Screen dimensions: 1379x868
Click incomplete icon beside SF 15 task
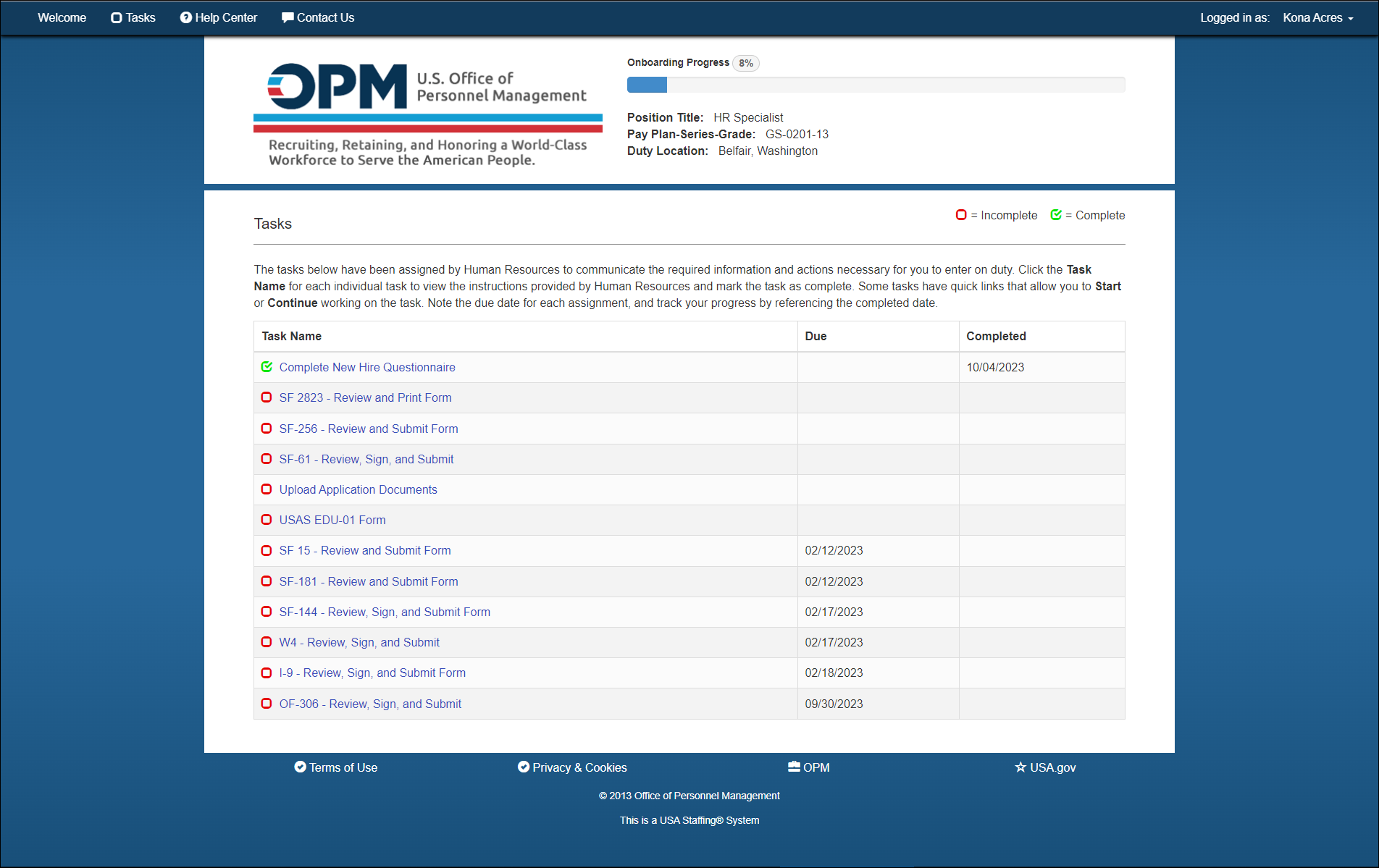pos(267,550)
